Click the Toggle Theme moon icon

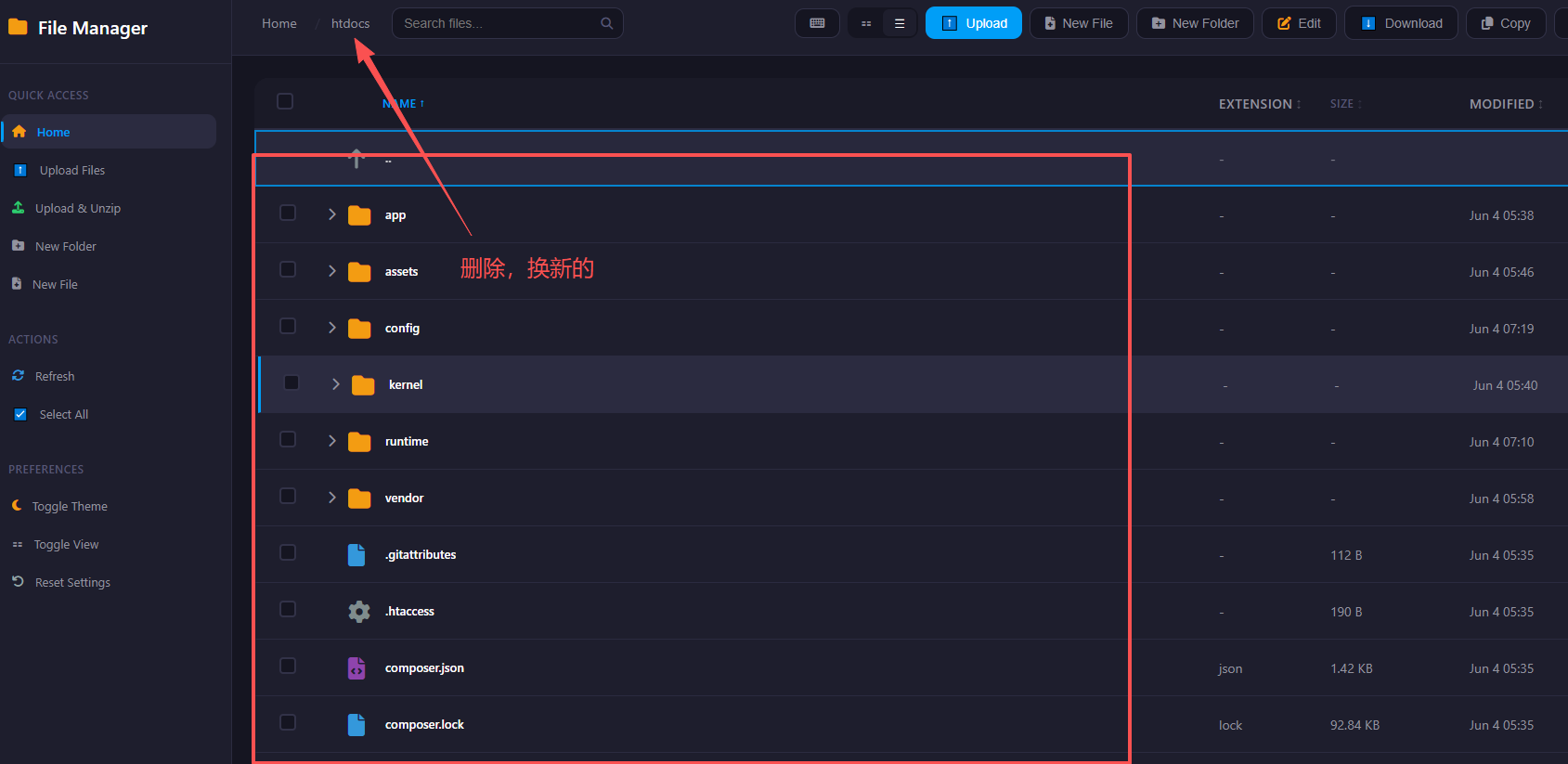(x=17, y=506)
